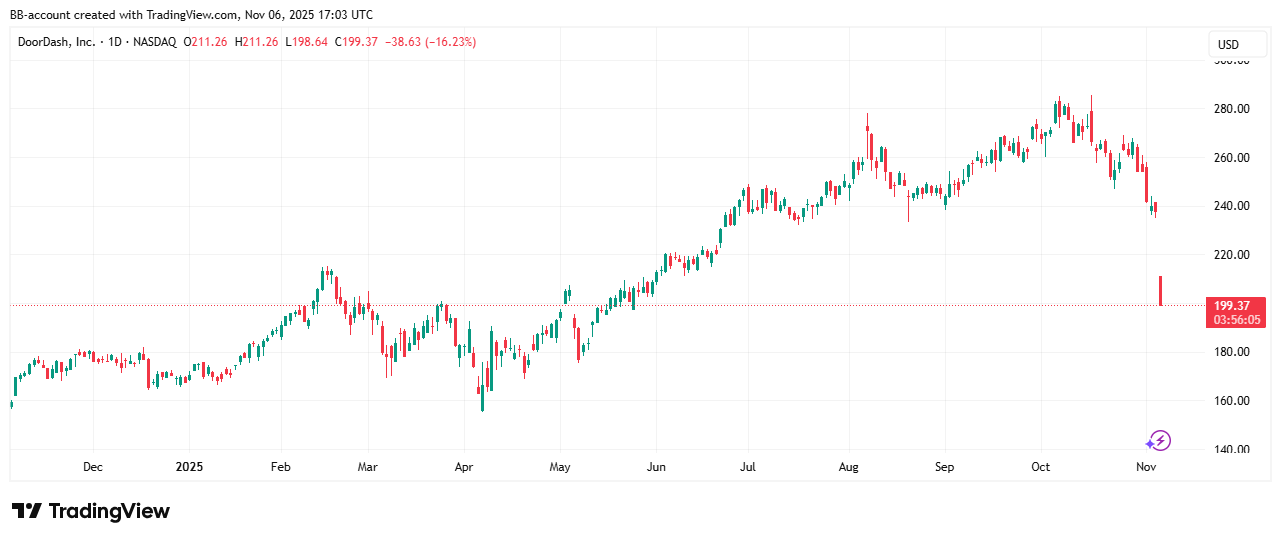Select the Dec label on time axis
Image resolution: width=1281 pixels, height=541 pixels.
click(92, 467)
